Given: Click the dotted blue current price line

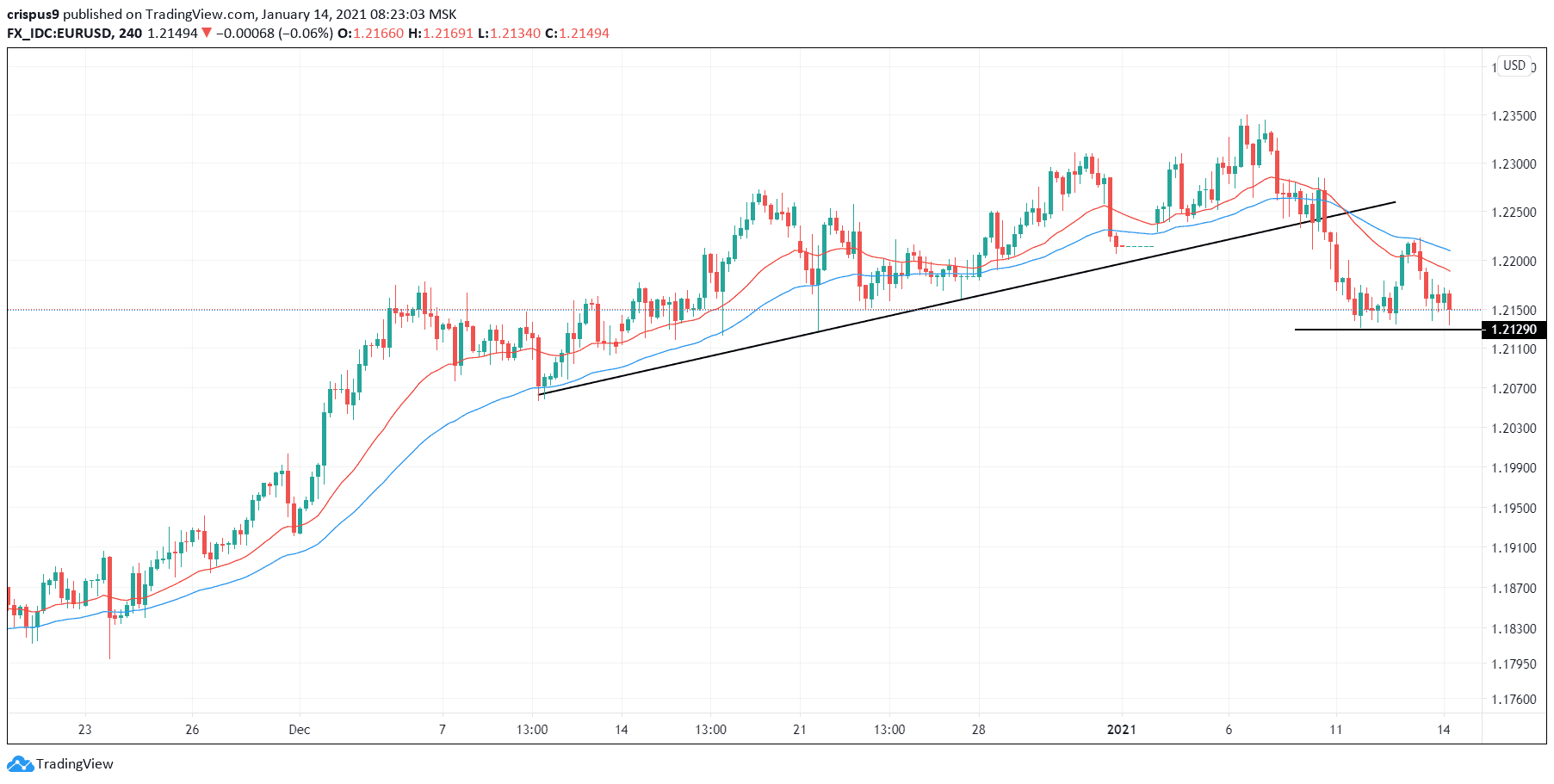Looking at the screenshot, I should (x=258, y=310).
